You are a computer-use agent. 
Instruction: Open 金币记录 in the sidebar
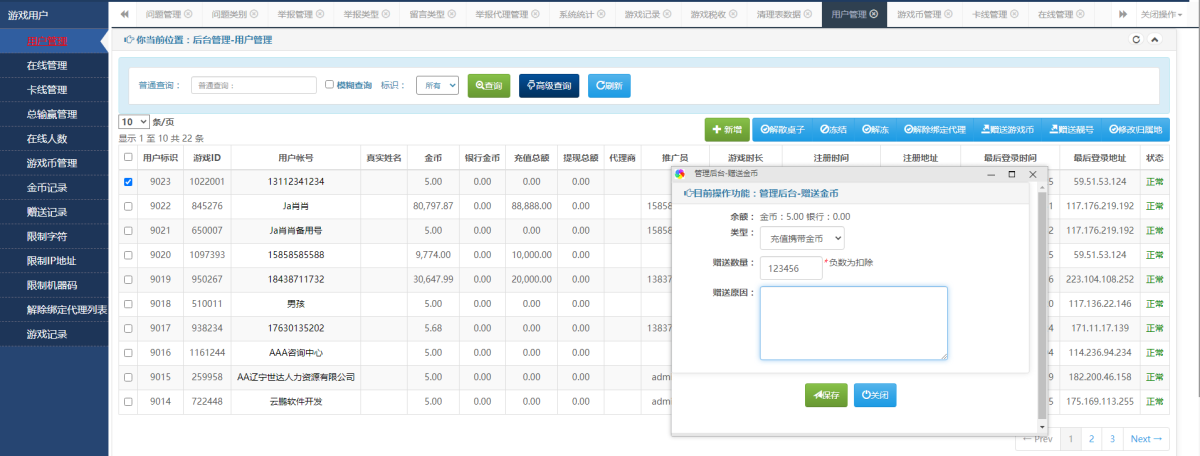click(54, 187)
